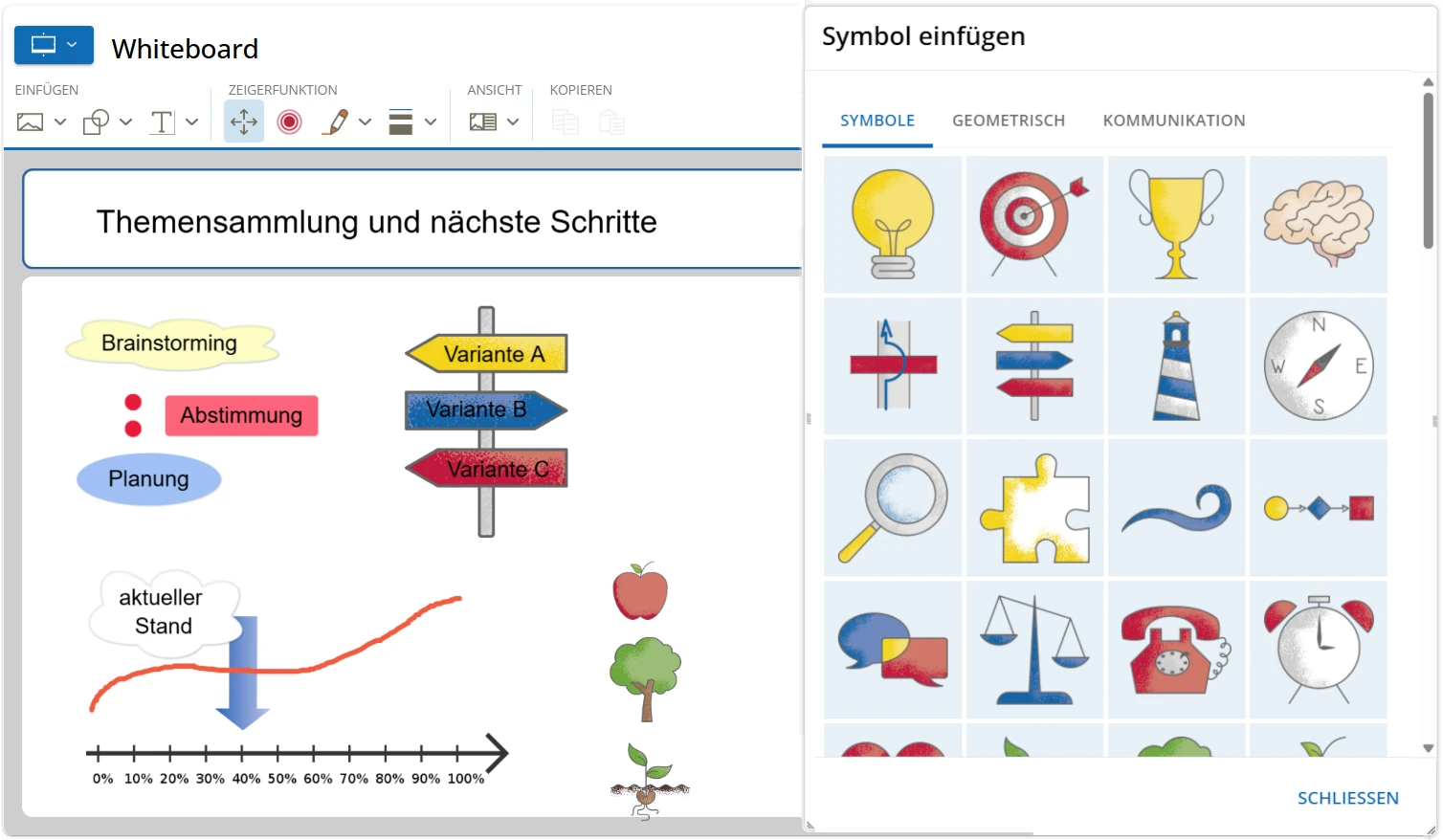Click the paste icon under KOPIEREN

tap(611, 122)
